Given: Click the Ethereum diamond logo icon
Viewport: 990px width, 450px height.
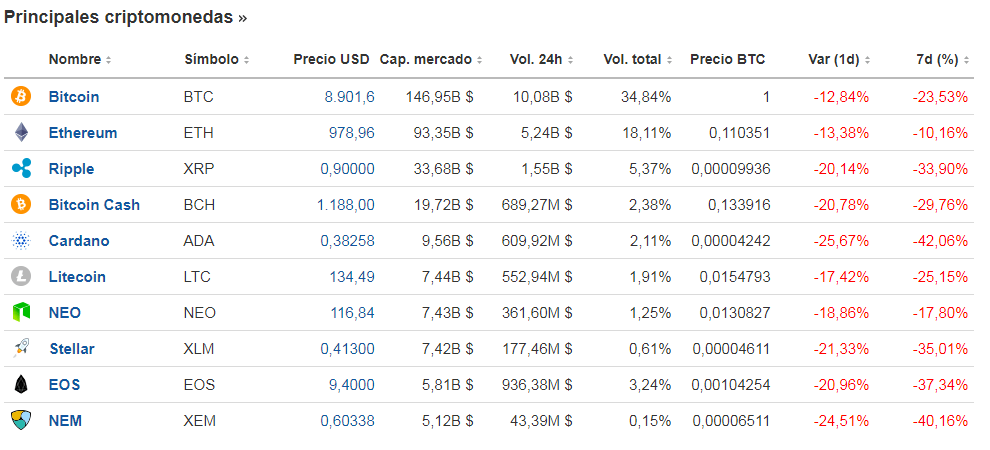Looking at the screenshot, I should (x=21, y=133).
